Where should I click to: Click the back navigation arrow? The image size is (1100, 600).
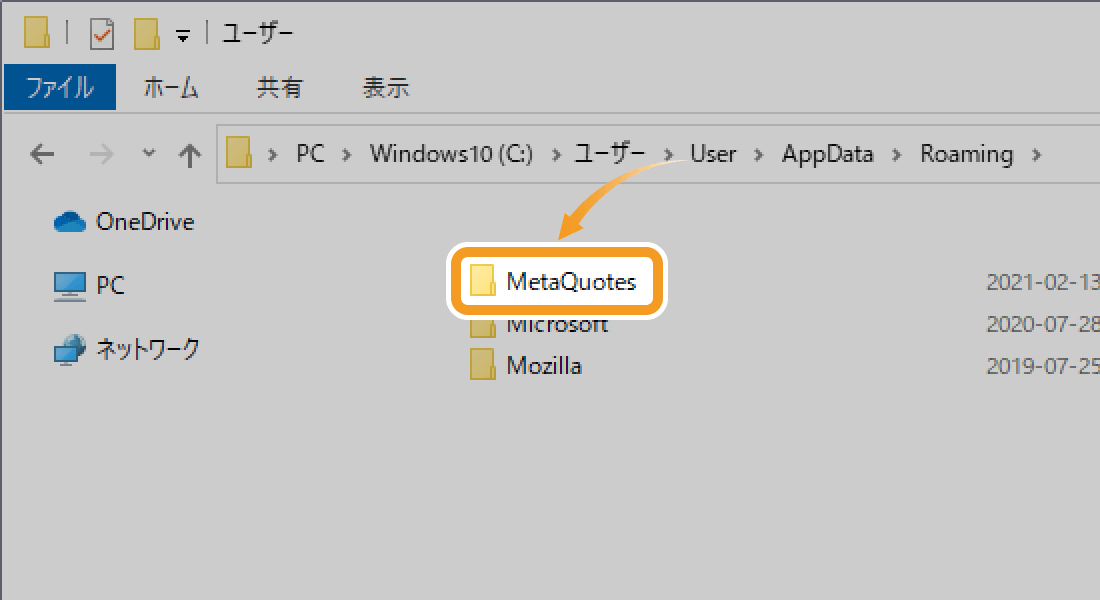coord(42,154)
